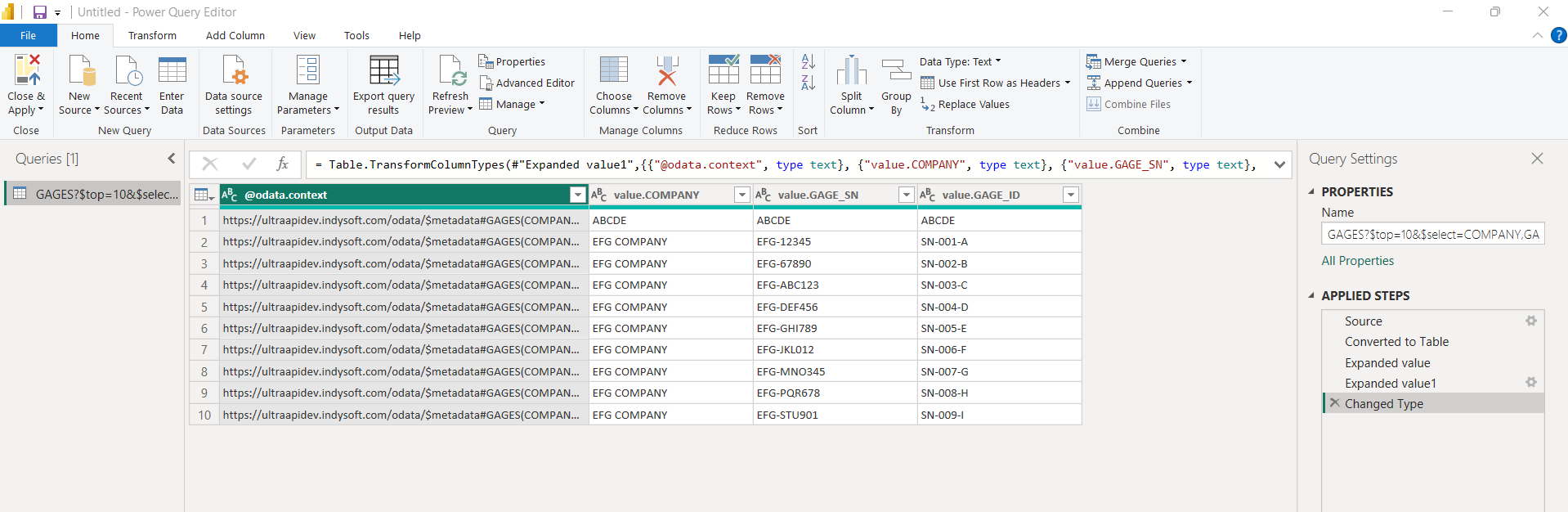Click the Choose Columns icon

(614, 70)
